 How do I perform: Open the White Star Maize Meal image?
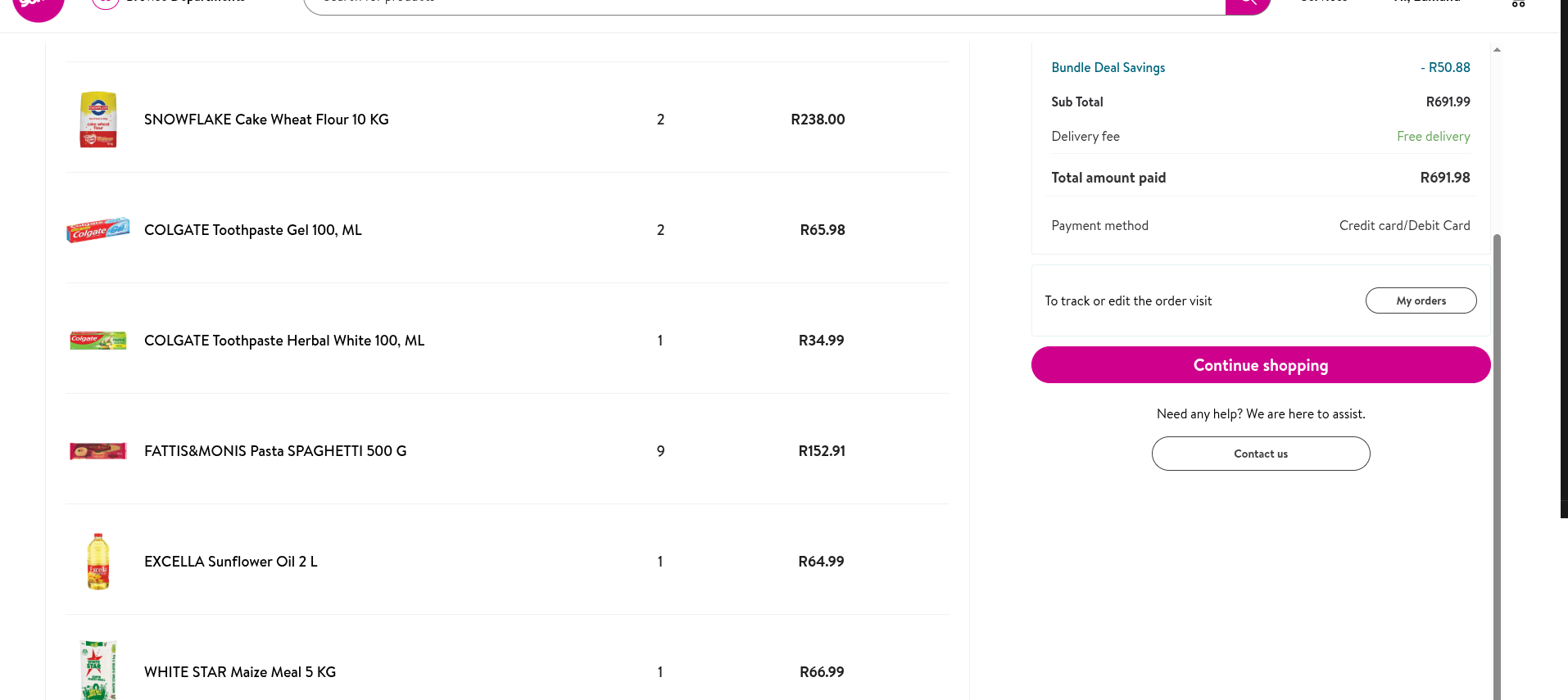pos(98,671)
